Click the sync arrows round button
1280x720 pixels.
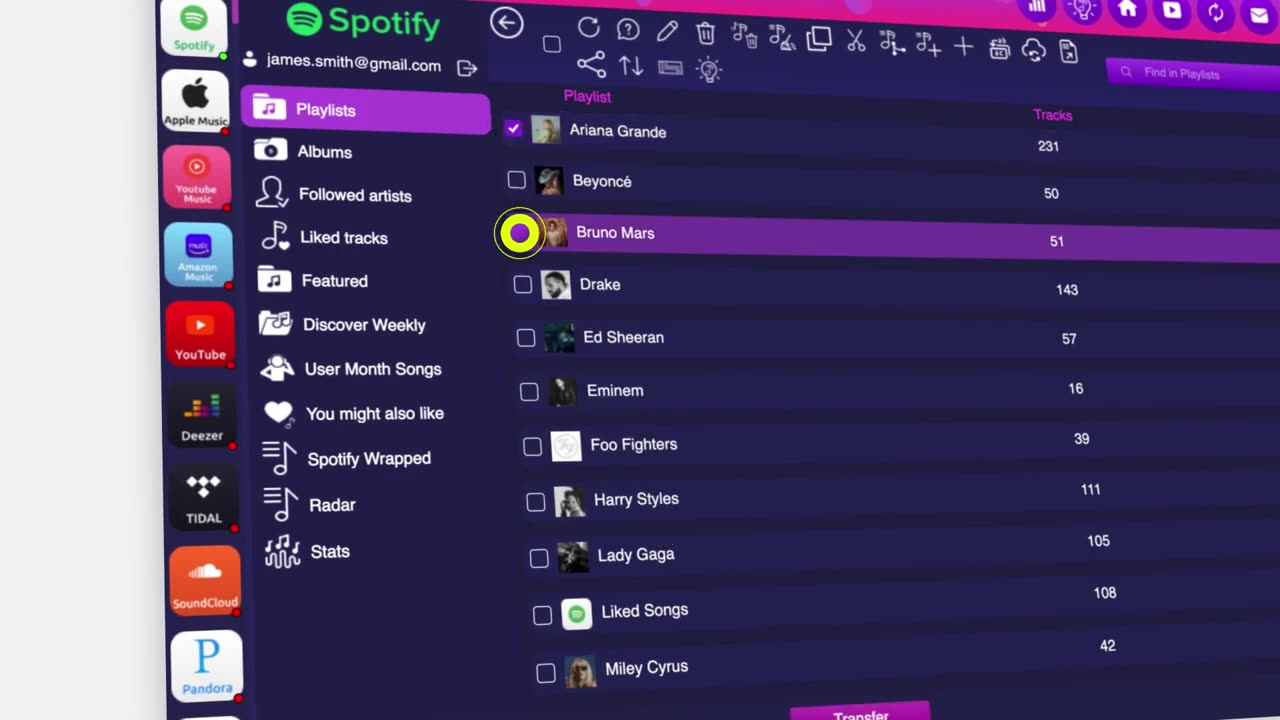1216,13
